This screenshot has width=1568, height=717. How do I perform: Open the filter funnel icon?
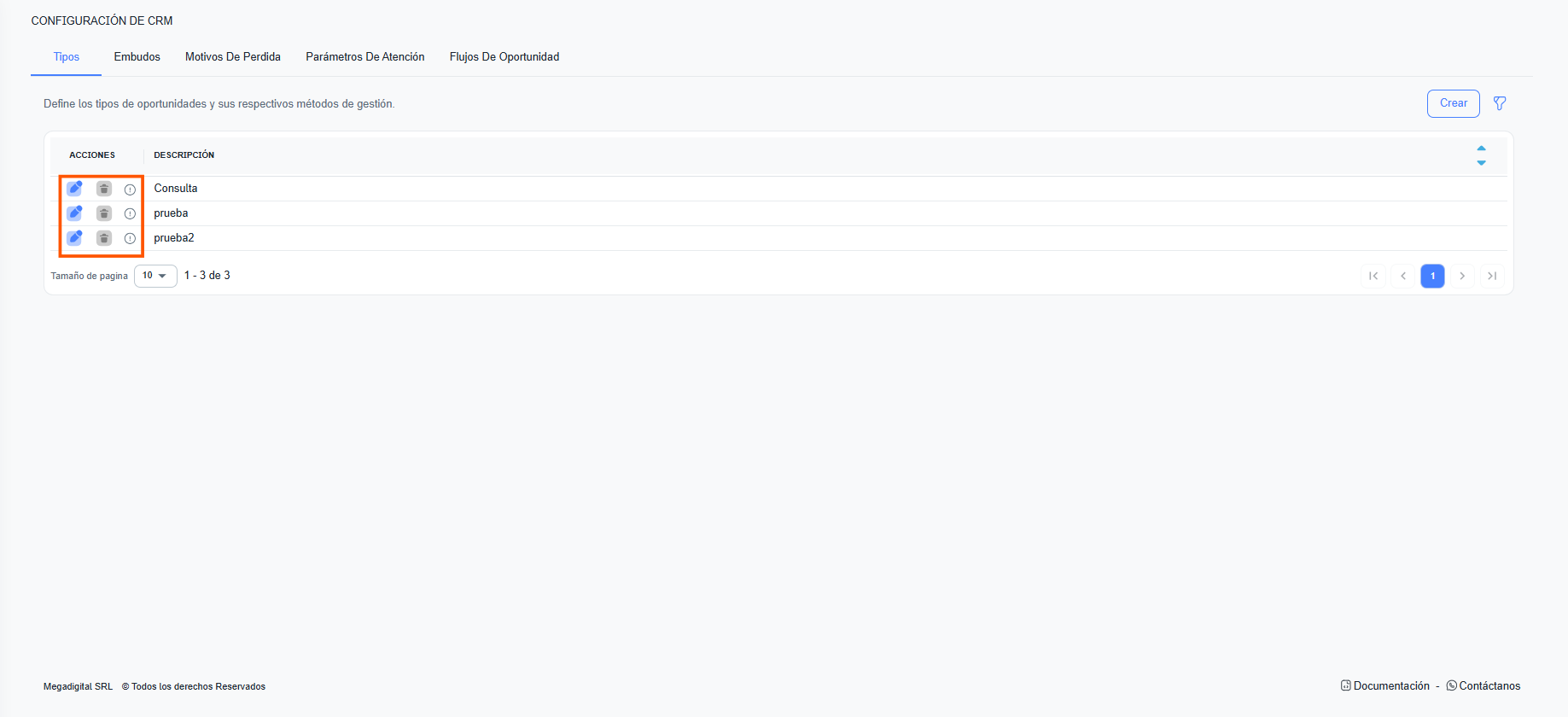pyautogui.click(x=1500, y=103)
